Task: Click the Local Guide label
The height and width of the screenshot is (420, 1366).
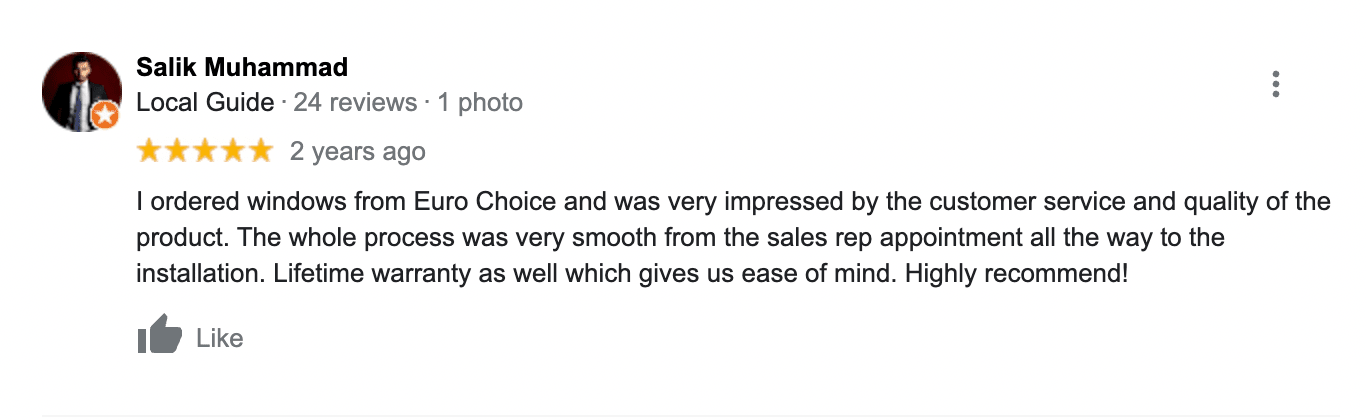Action: [x=205, y=102]
